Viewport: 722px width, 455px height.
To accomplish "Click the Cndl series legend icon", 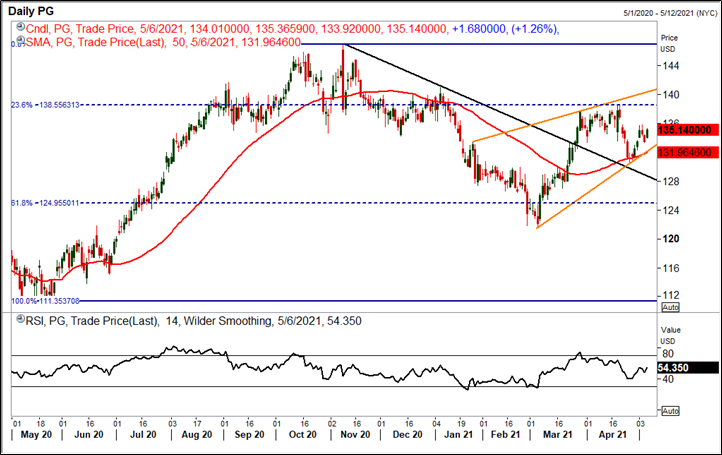I will coord(20,27).
